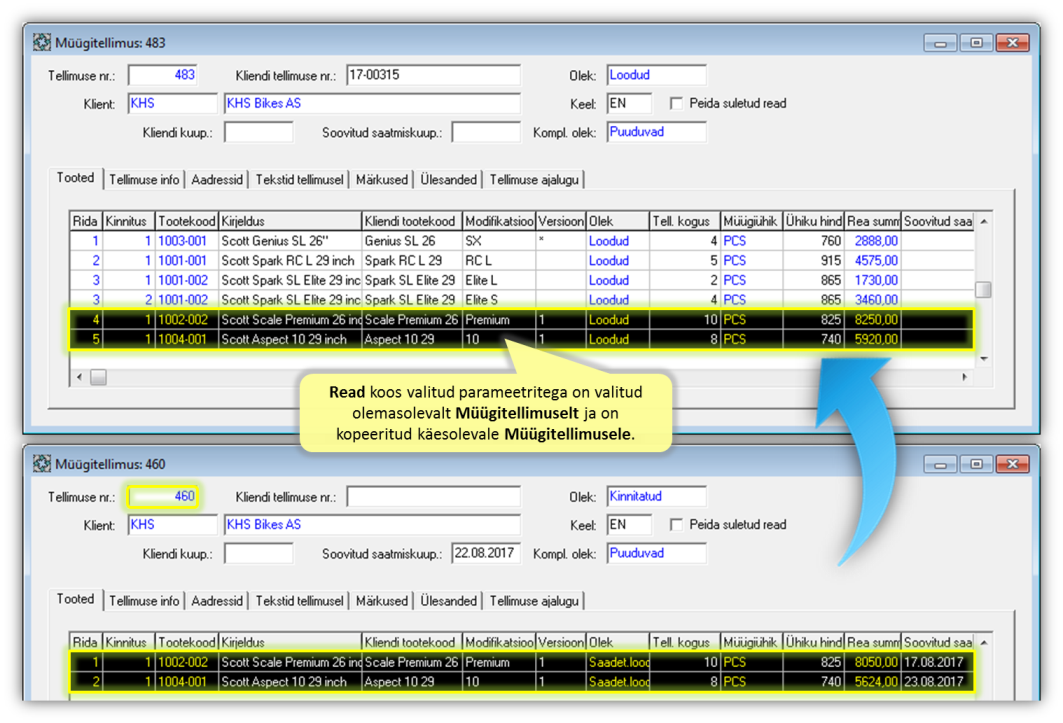Screen dimensions: 1063x723
Task: Click empty Kliendi tellimuse nr. field in order 460
Action: (x=433, y=496)
